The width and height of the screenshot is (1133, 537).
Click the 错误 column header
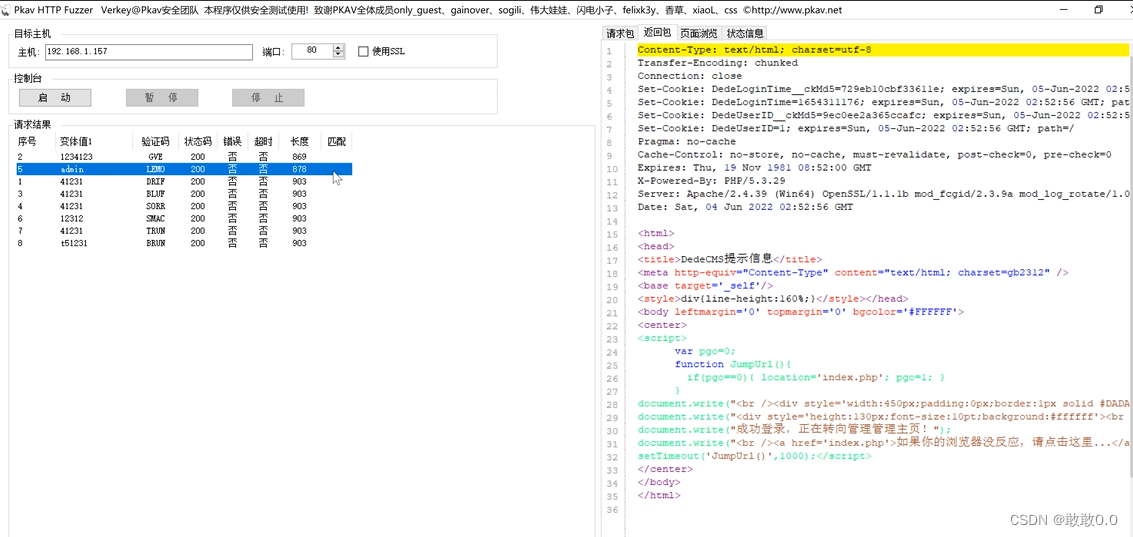[x=232, y=141]
